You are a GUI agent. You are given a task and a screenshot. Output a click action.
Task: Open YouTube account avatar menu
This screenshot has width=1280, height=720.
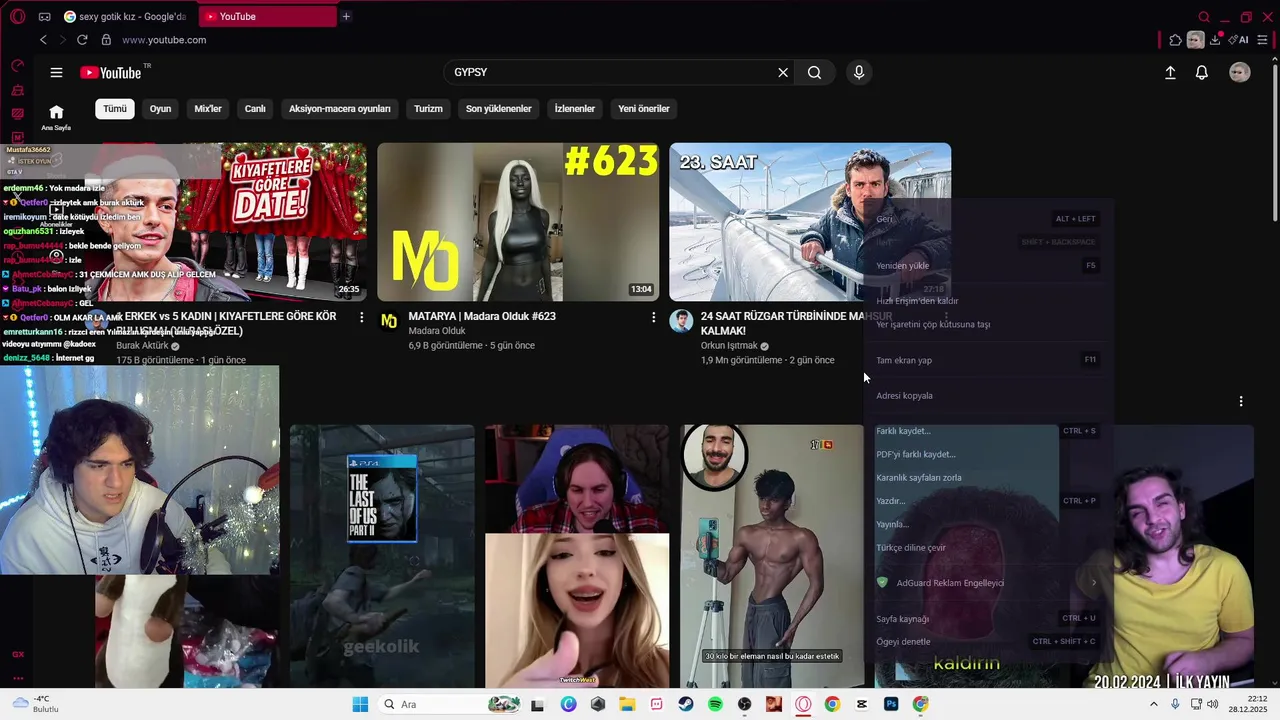[x=1240, y=72]
